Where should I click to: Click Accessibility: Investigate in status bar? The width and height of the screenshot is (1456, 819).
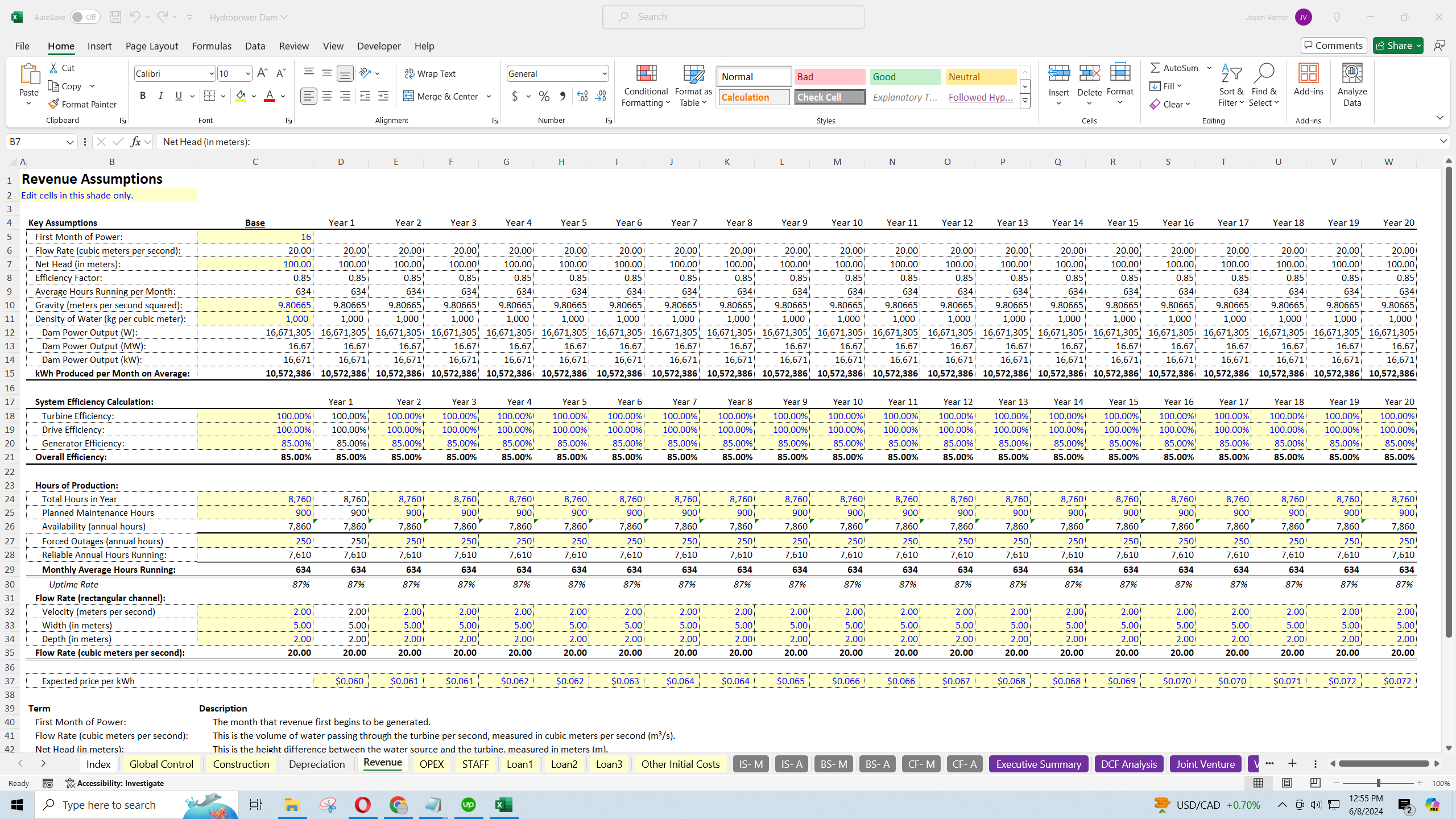pos(115,783)
